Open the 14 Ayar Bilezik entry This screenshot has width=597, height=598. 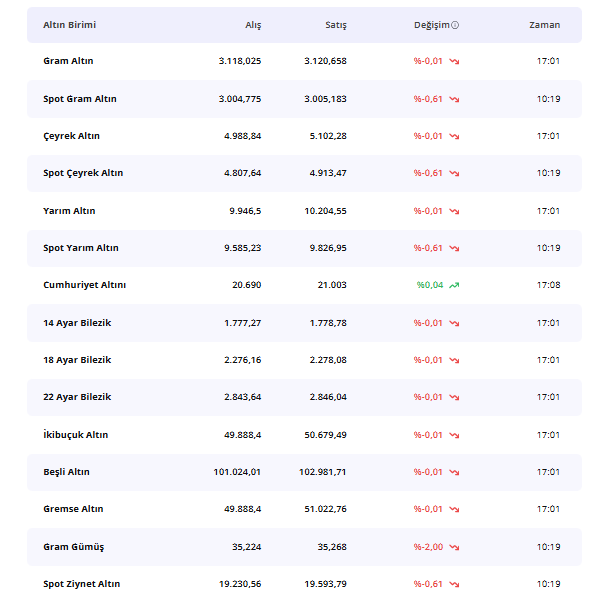pos(77,323)
